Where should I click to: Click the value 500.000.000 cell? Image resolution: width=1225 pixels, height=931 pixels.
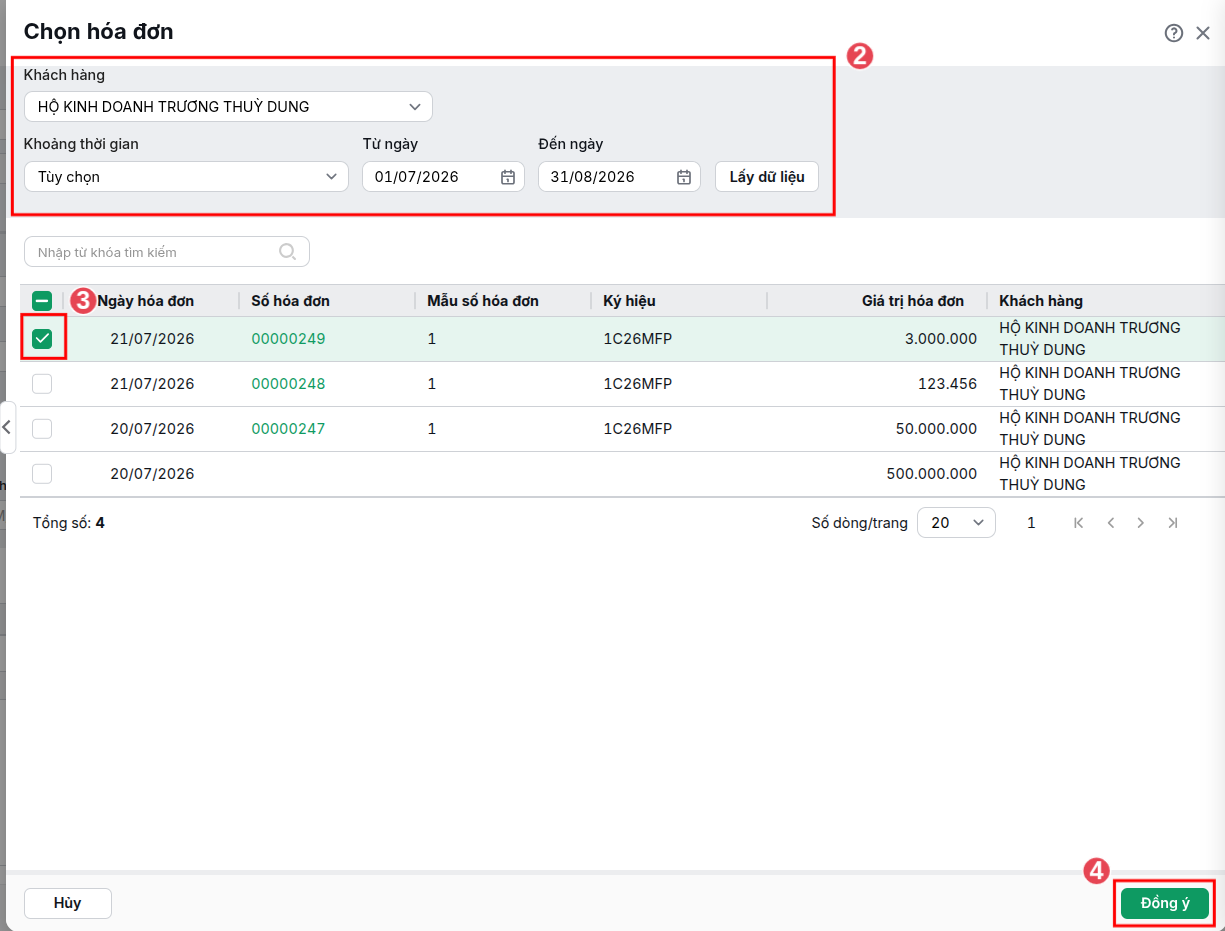[932, 474]
